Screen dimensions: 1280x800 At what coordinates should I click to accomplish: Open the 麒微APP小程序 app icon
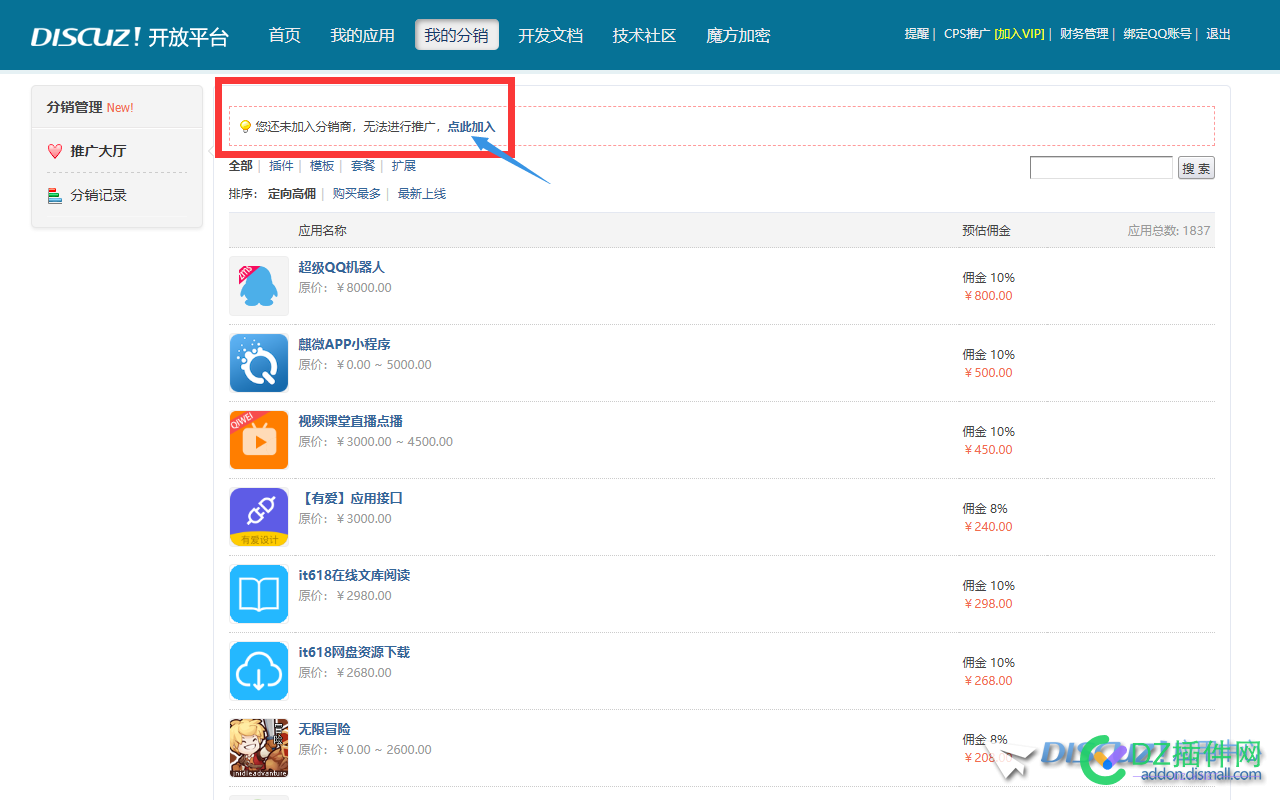[259, 363]
